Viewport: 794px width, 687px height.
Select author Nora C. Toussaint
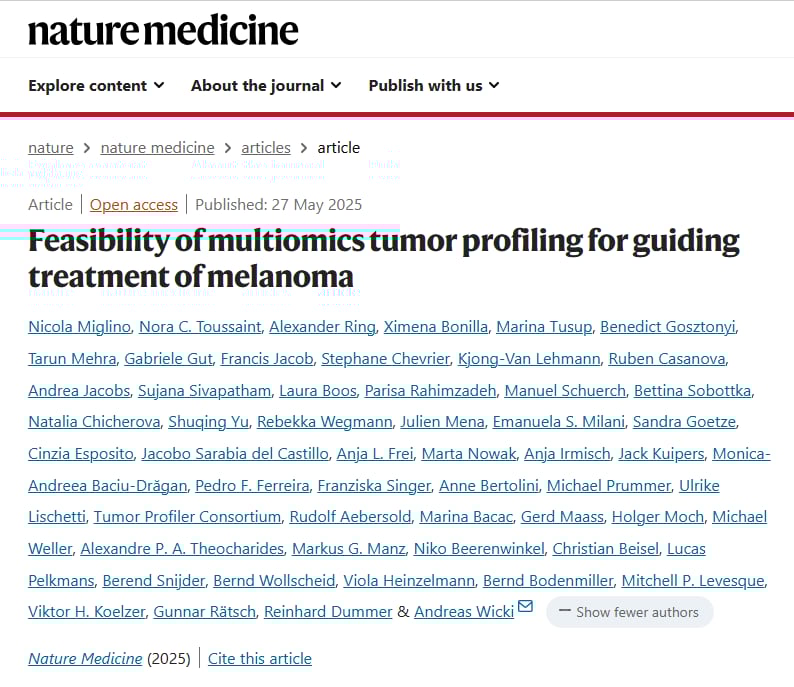(199, 326)
